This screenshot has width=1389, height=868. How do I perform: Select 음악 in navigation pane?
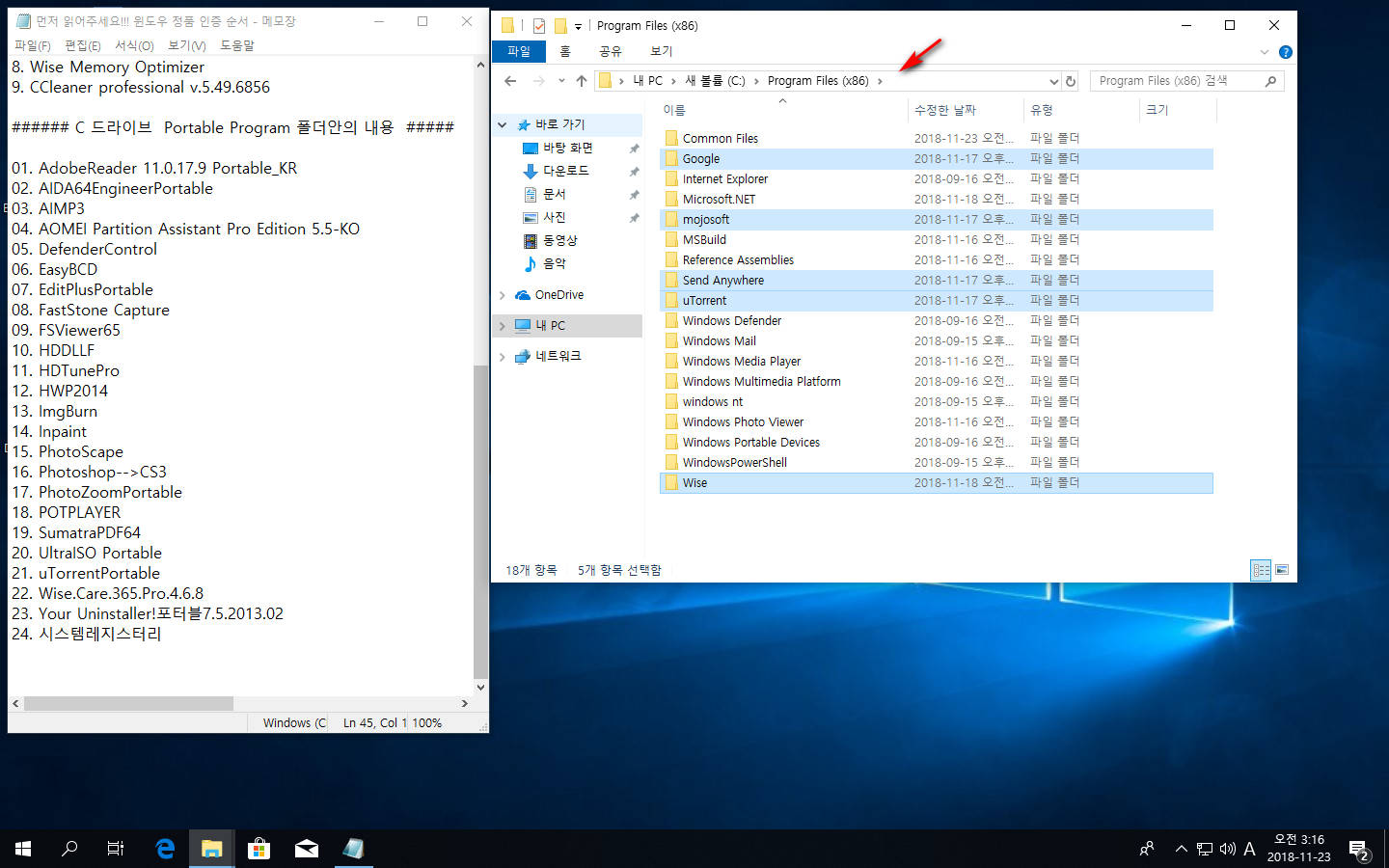554,263
